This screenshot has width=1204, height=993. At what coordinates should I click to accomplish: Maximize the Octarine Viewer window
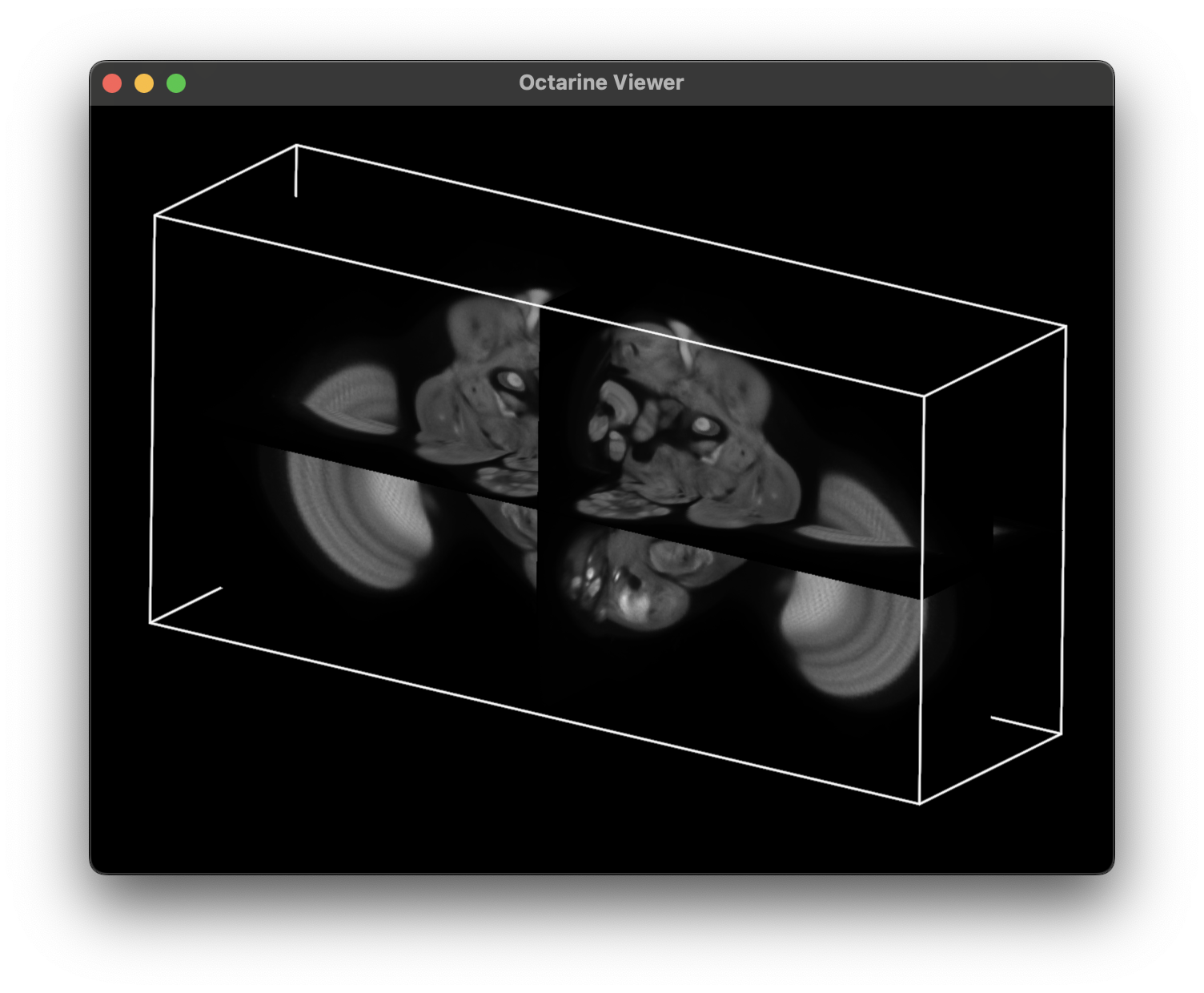point(176,83)
